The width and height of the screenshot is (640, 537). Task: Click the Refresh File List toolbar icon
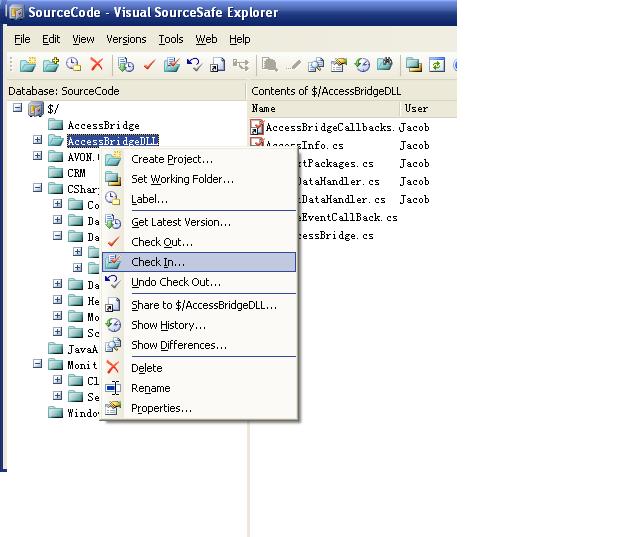click(436, 64)
